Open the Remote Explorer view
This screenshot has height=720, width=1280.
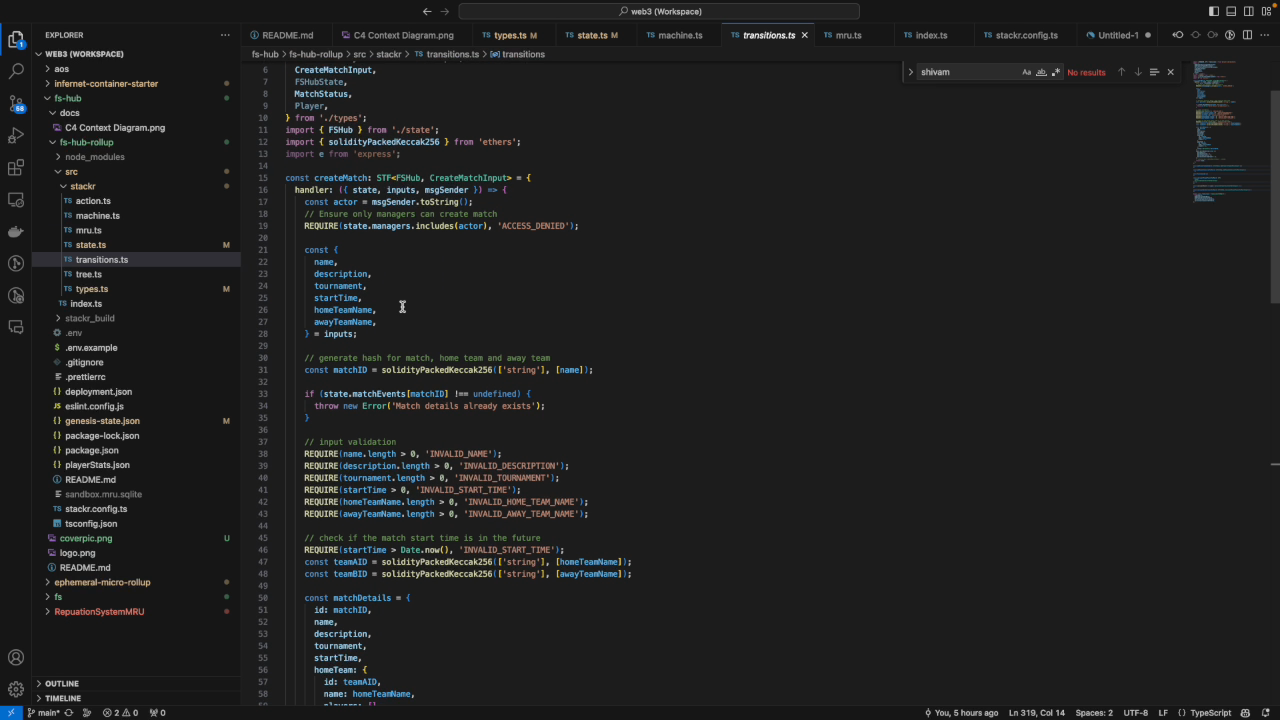[x=16, y=200]
